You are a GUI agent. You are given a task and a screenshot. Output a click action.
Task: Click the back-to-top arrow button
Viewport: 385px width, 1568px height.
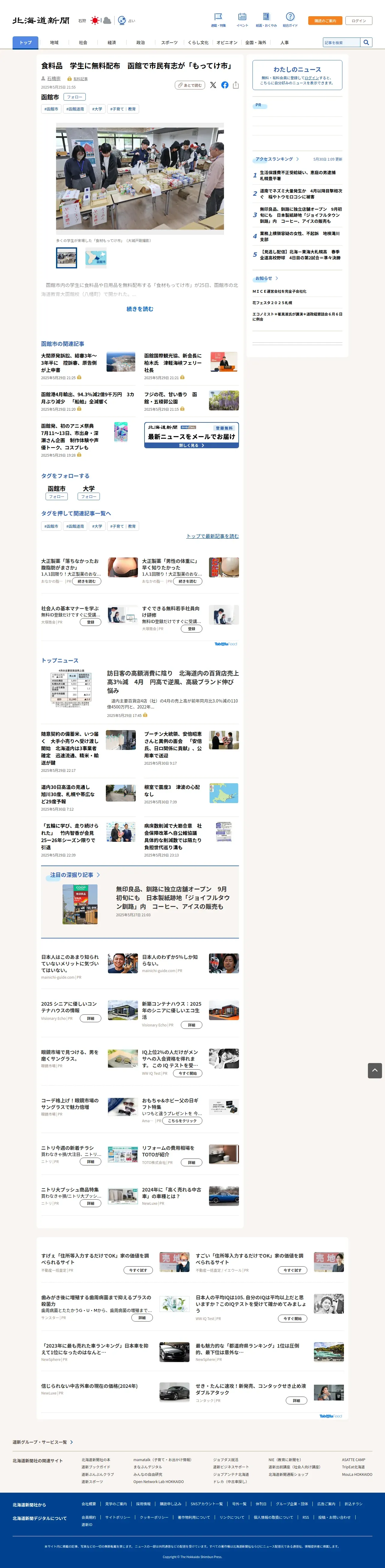tap(375, 1070)
